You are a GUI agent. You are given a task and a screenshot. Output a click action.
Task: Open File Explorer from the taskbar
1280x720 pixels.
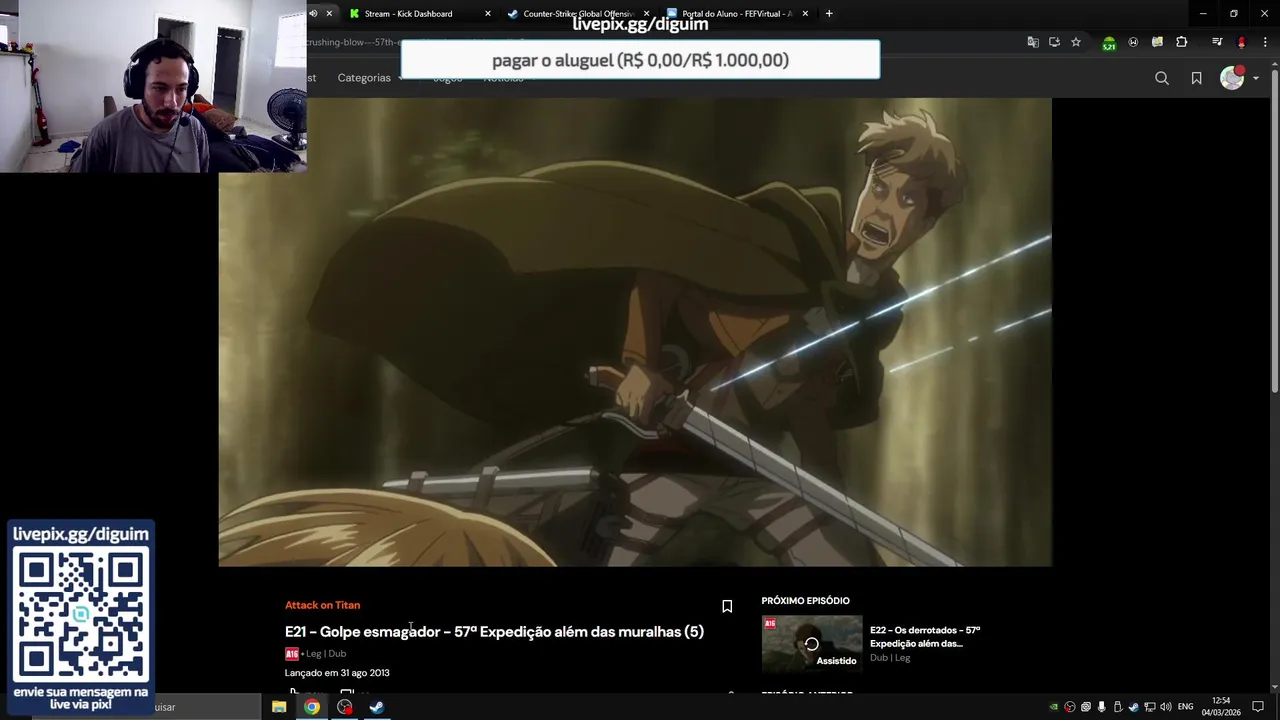point(279,707)
